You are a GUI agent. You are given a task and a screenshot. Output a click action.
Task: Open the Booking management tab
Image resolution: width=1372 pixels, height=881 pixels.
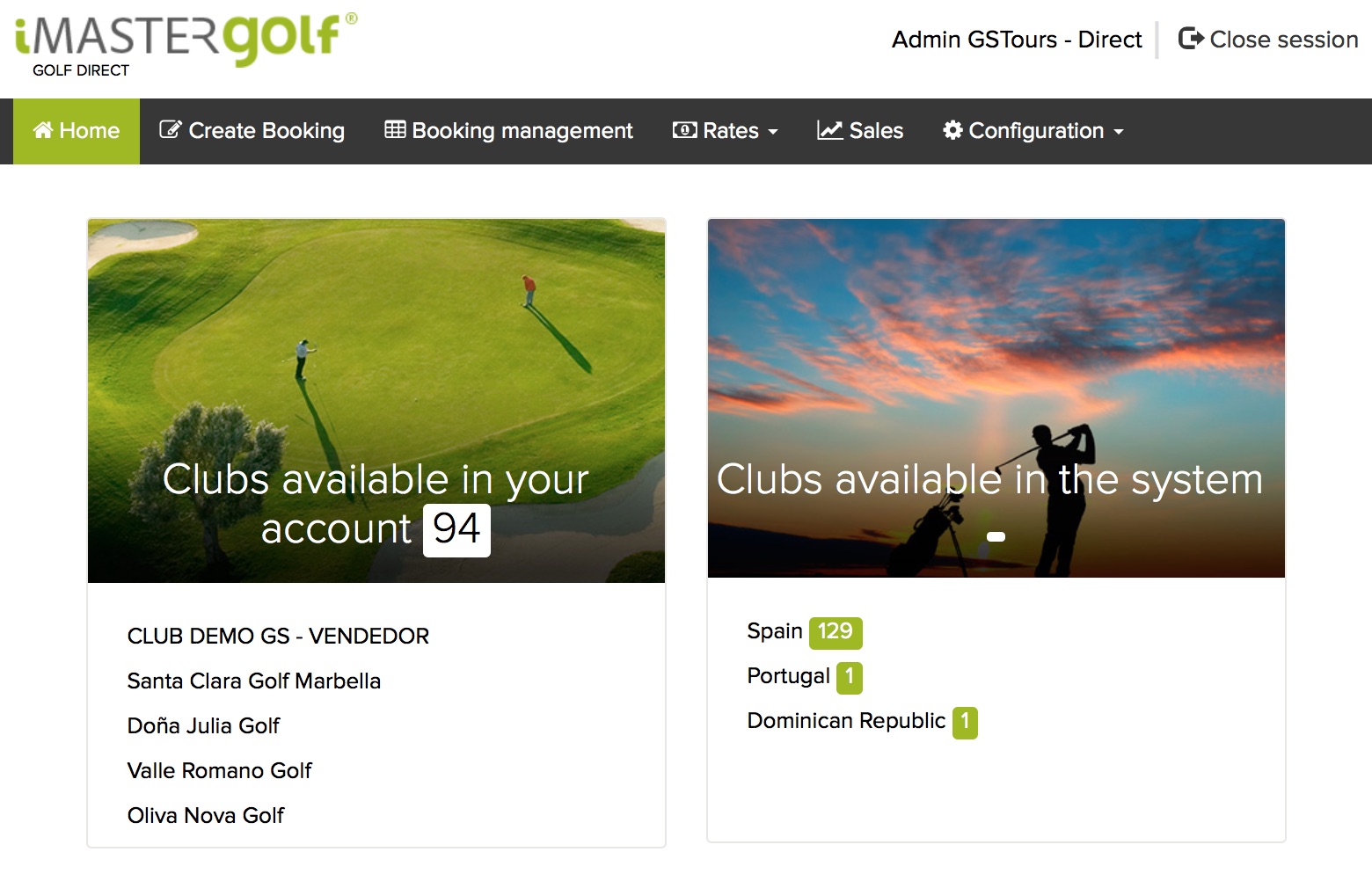522,131
